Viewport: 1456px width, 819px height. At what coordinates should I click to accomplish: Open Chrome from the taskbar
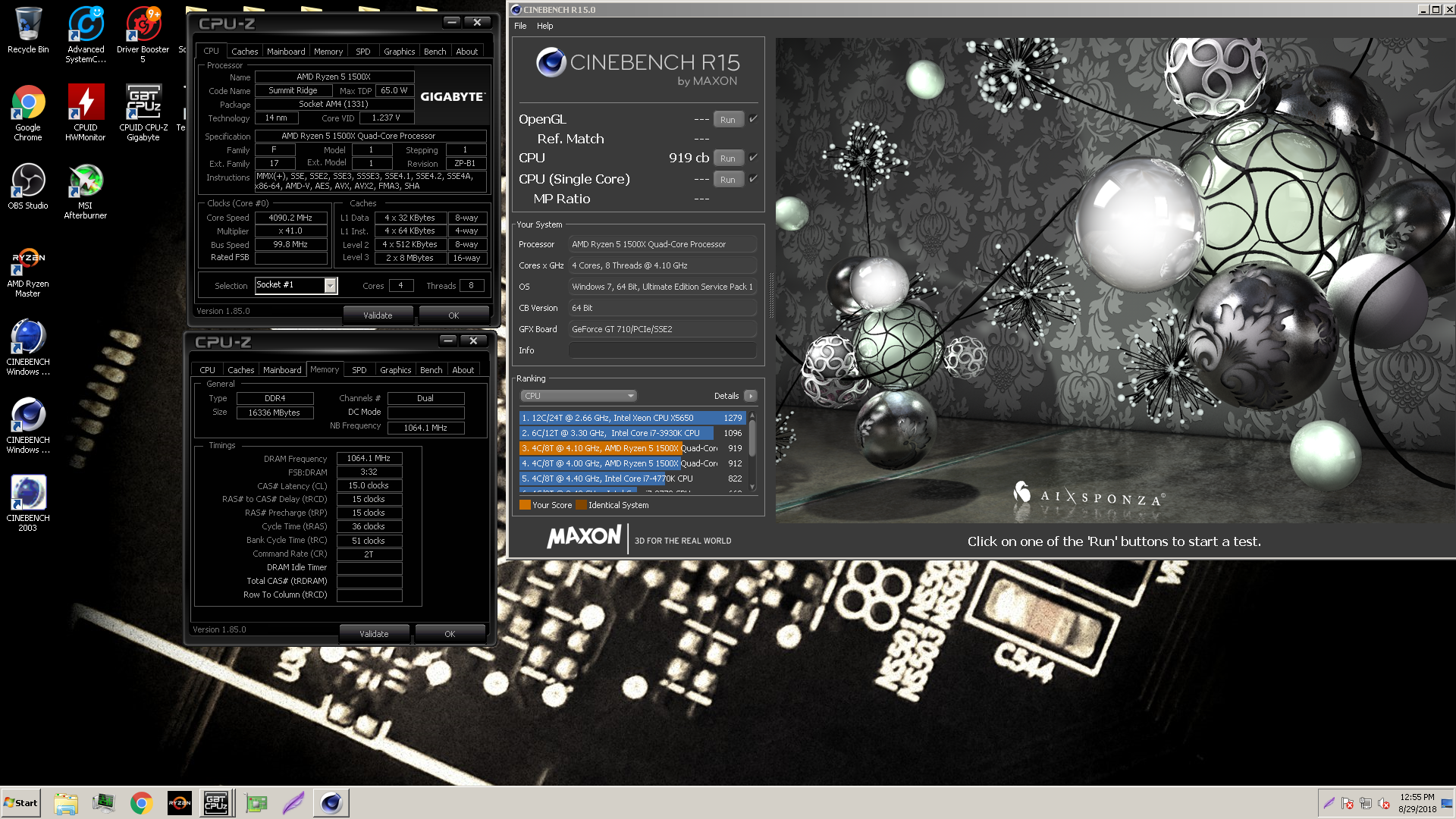141,803
